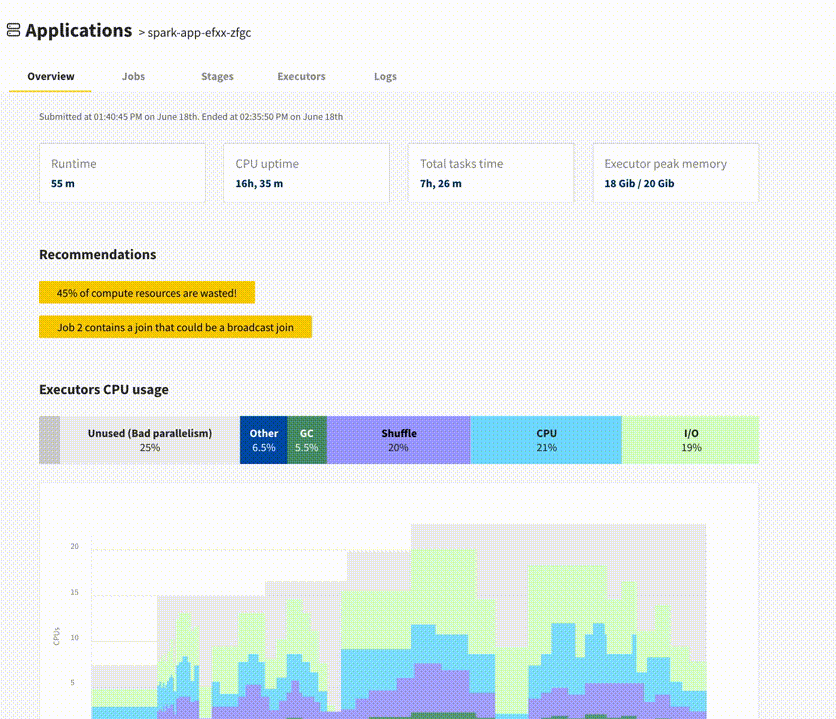Open the Stages tab
The width and height of the screenshot is (836, 719).
click(x=217, y=76)
